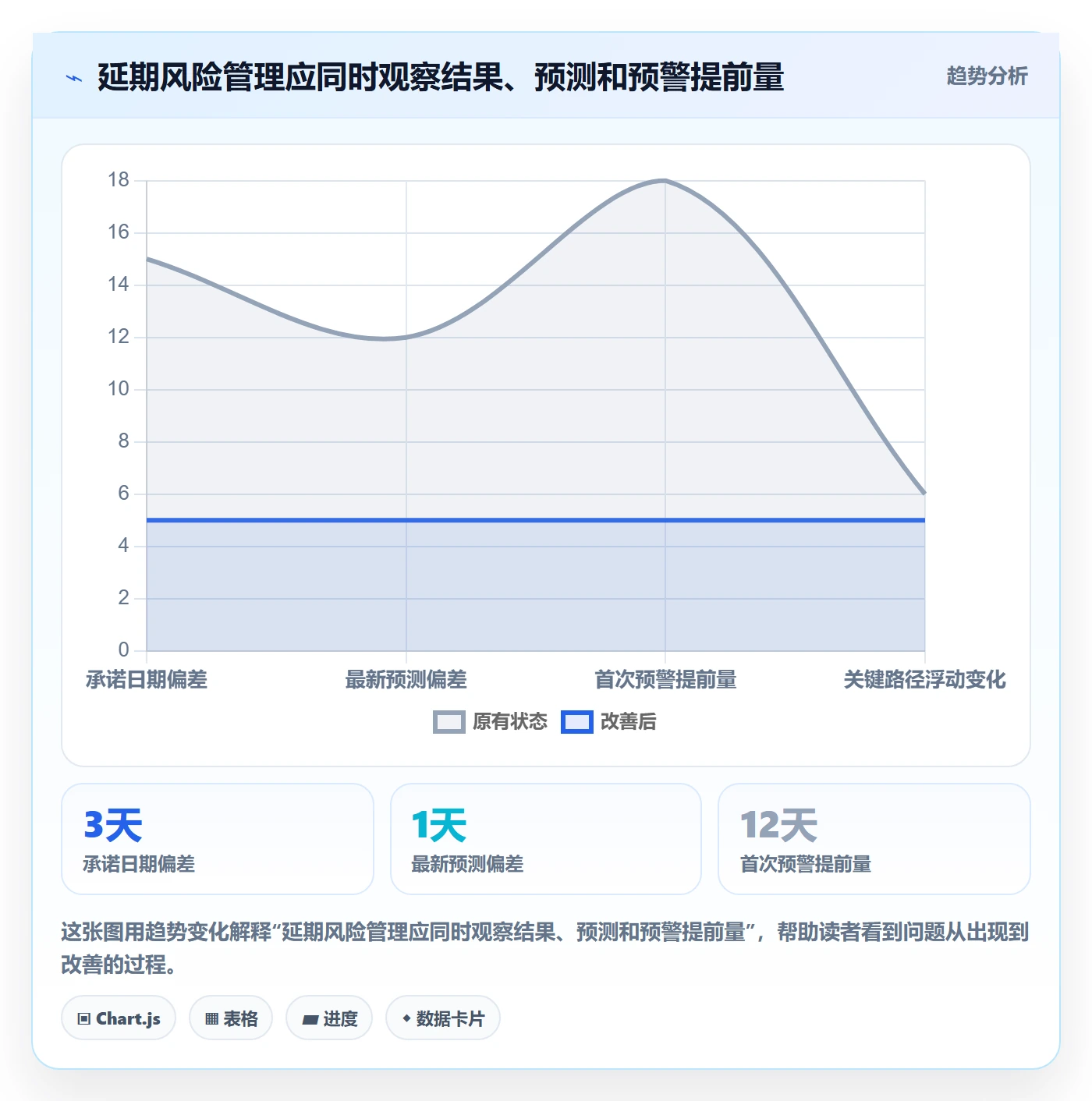Click the 趋势分析 label in header
Viewport: 1092px width, 1101px height.
click(x=987, y=76)
